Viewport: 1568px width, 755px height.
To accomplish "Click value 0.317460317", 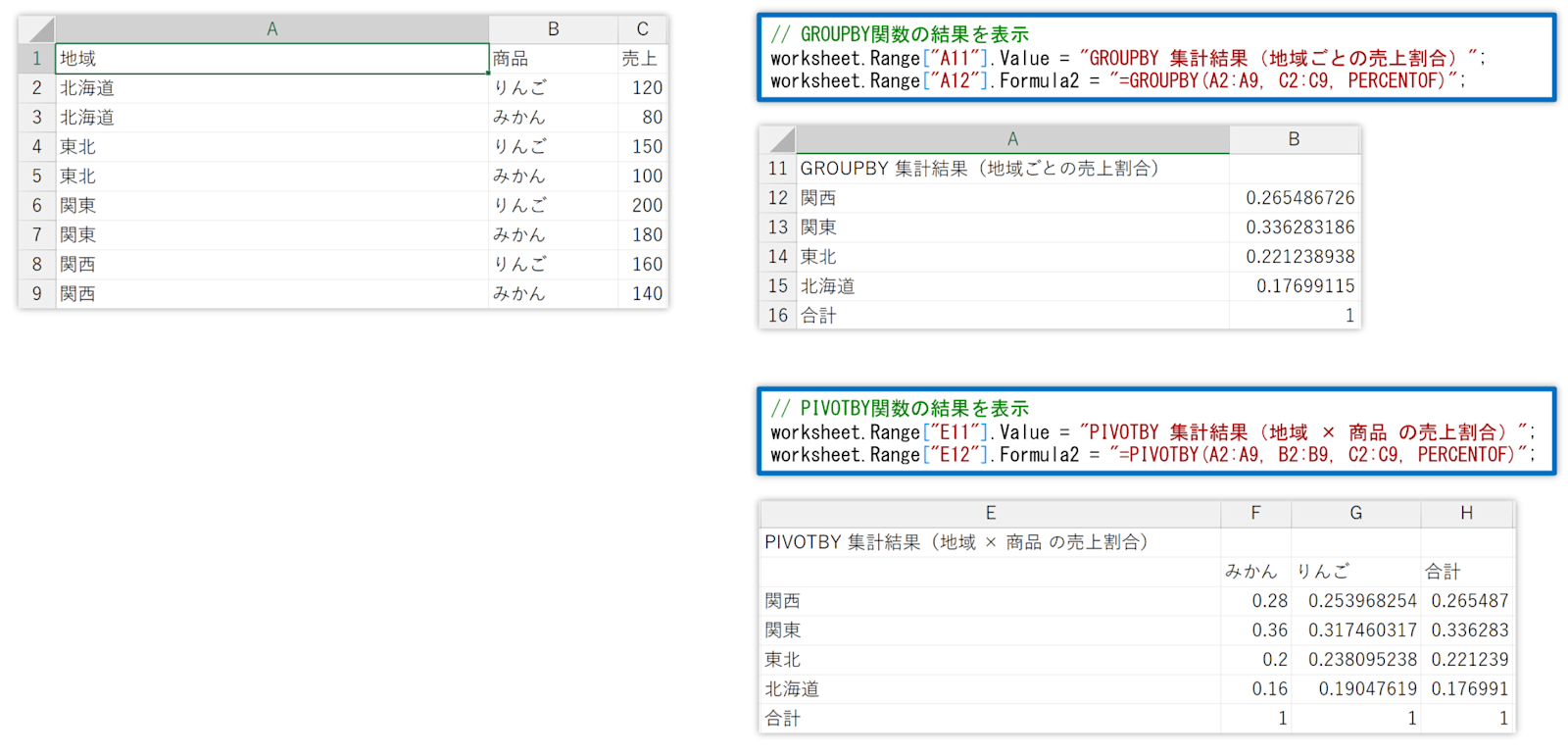I will pos(1356,630).
